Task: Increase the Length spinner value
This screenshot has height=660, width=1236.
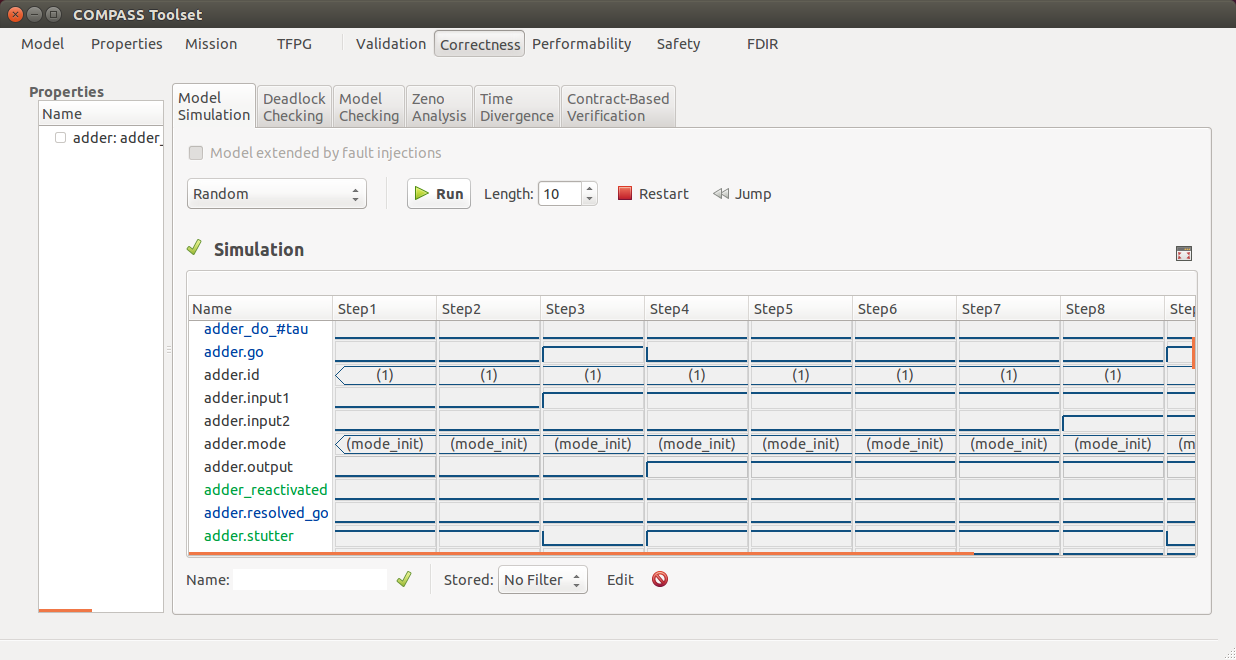Action: [590, 188]
